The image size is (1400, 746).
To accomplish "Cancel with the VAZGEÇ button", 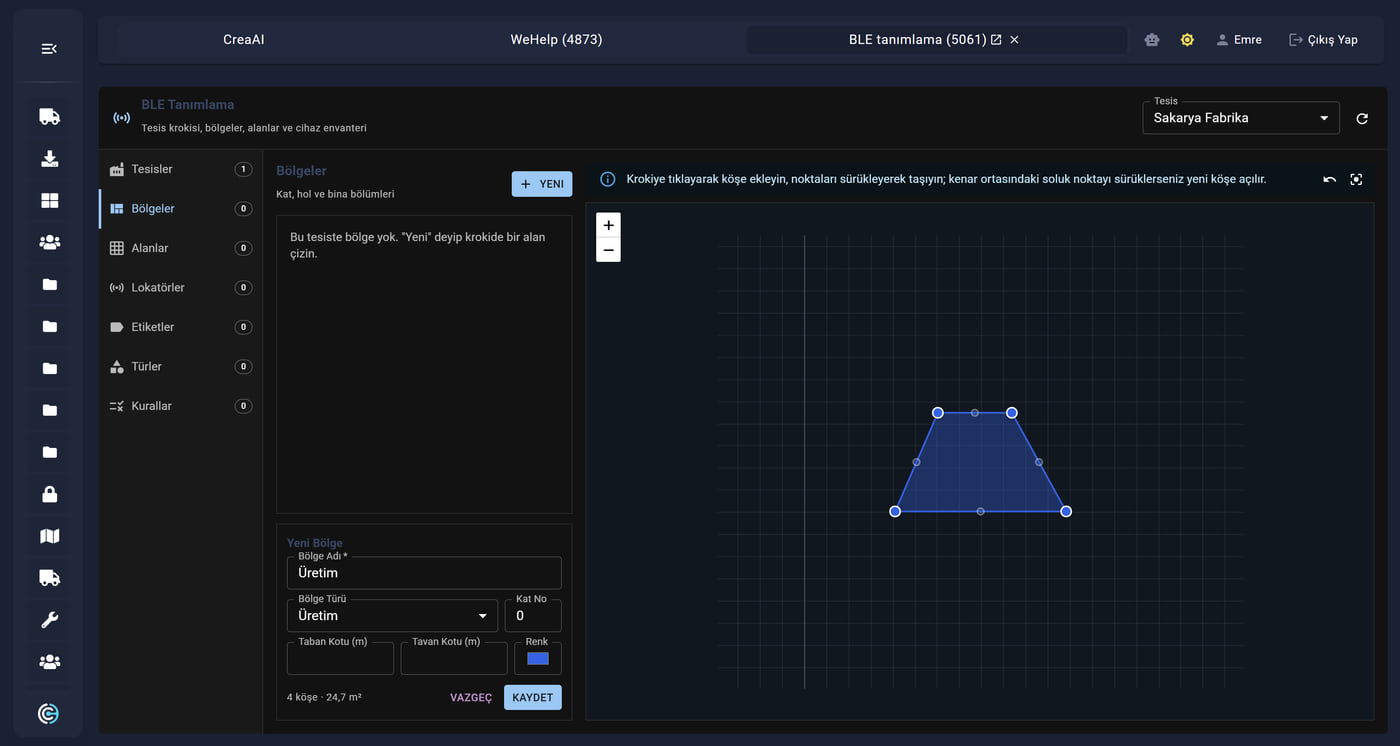I will (x=471, y=698).
